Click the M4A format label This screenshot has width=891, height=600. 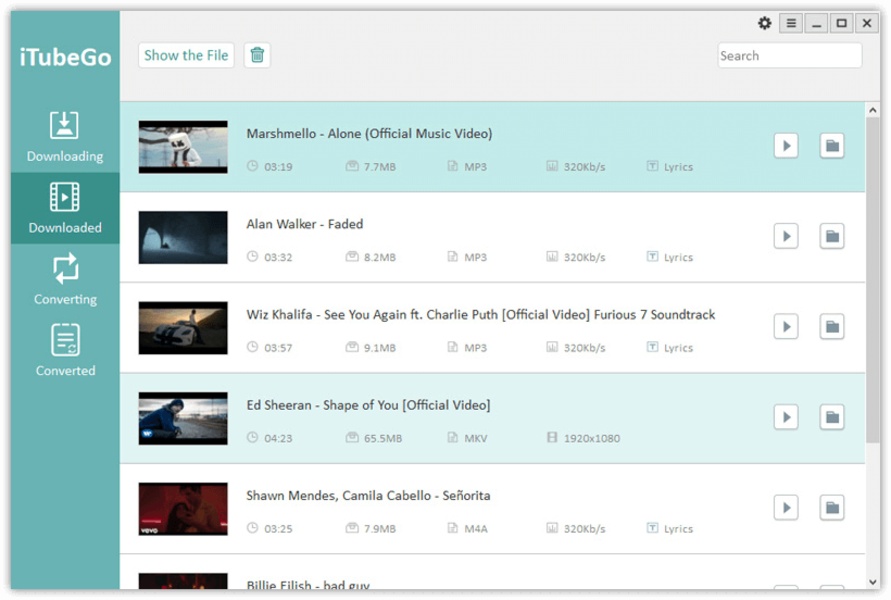point(476,529)
